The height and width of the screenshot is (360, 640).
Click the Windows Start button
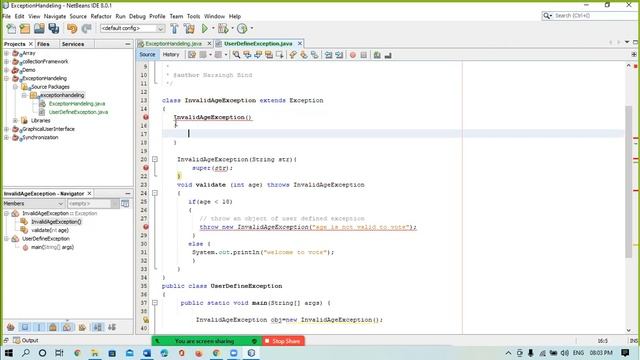(8, 353)
